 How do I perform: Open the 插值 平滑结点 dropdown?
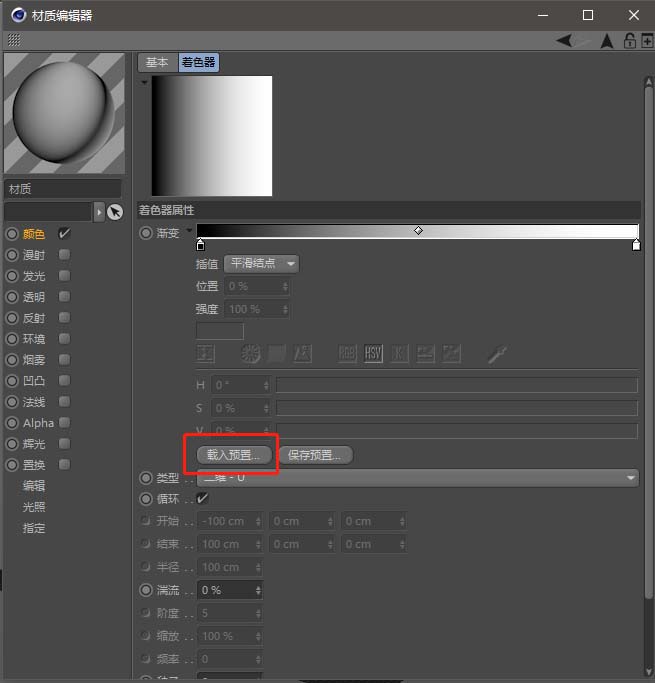261,264
